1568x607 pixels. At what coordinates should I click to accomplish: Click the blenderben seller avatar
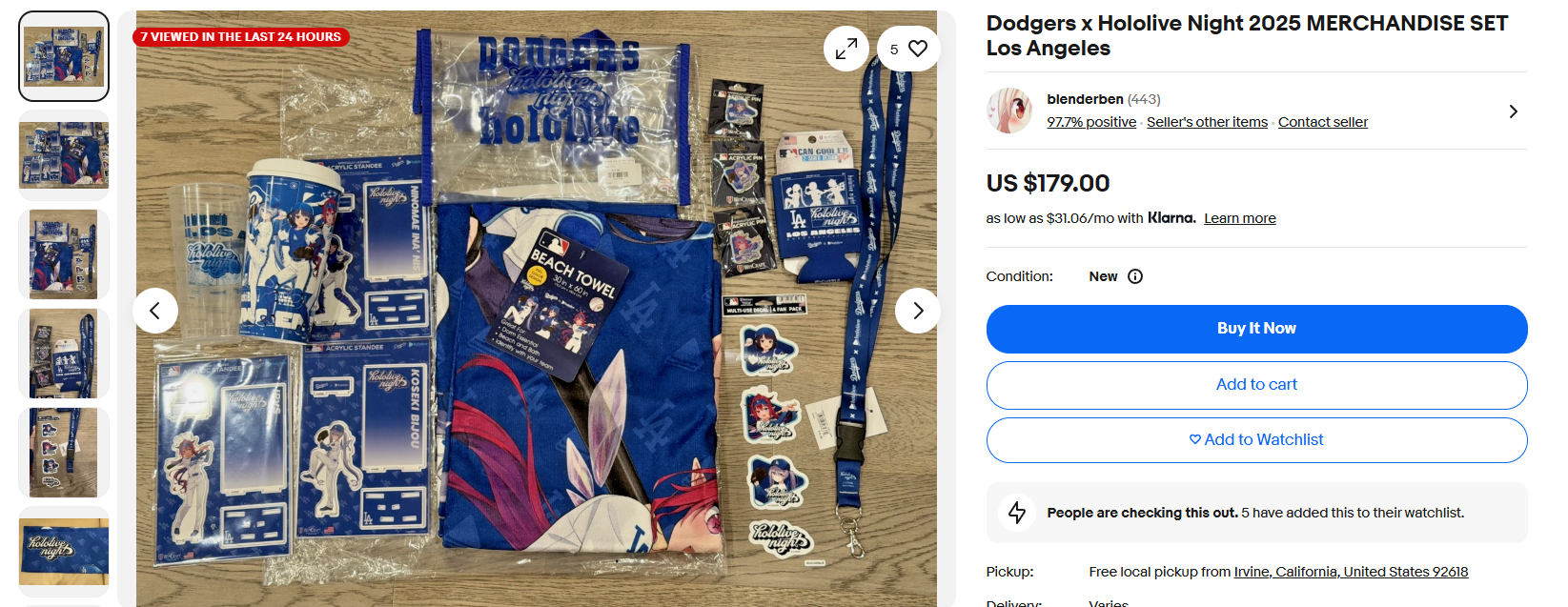coord(1009,111)
